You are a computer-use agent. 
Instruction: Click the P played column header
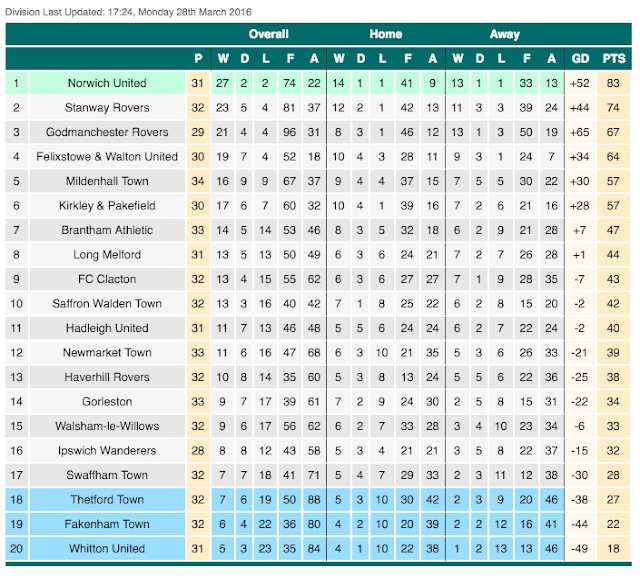[198, 59]
